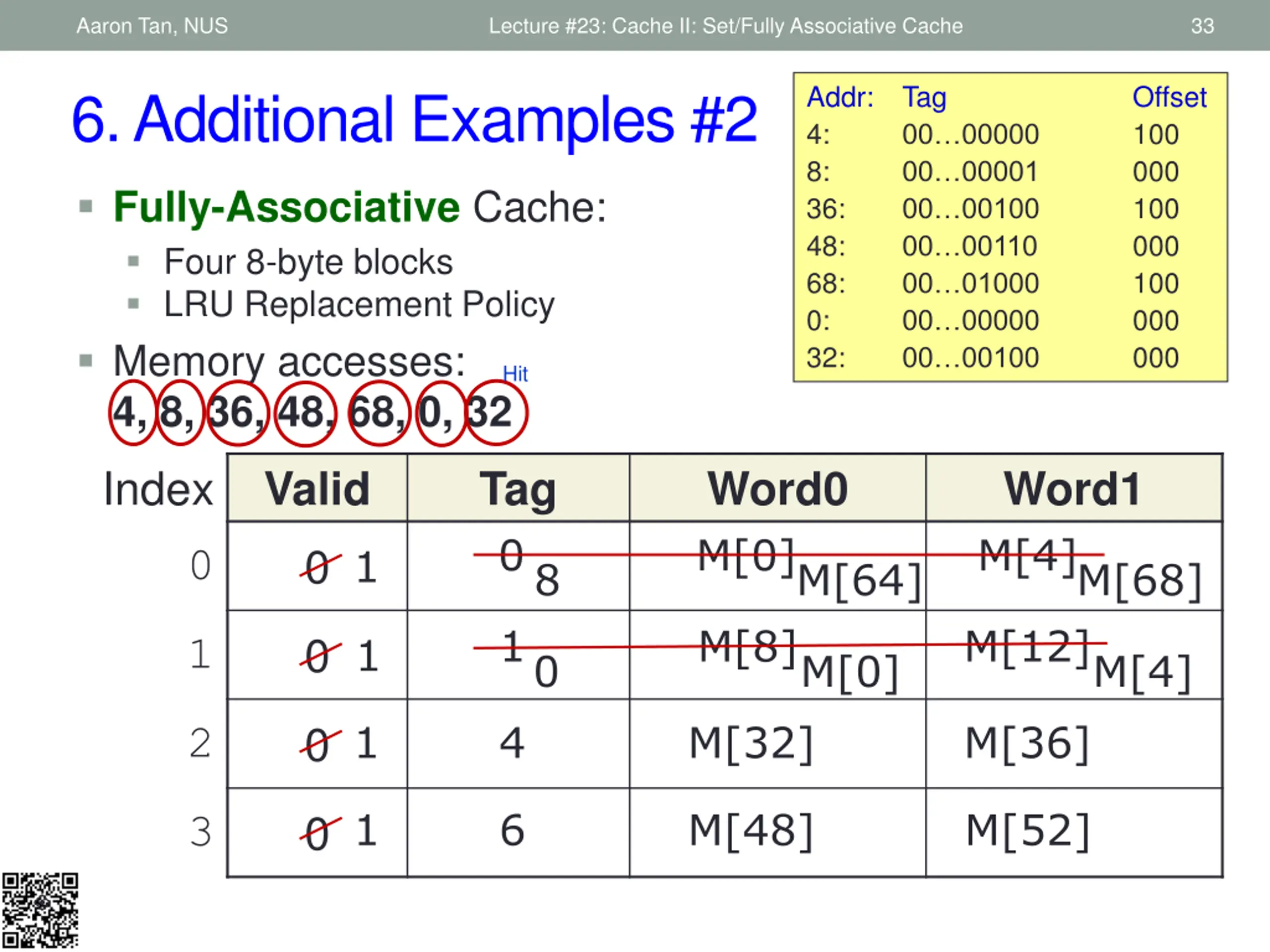Click the M[48] cell in row 3

(751, 831)
